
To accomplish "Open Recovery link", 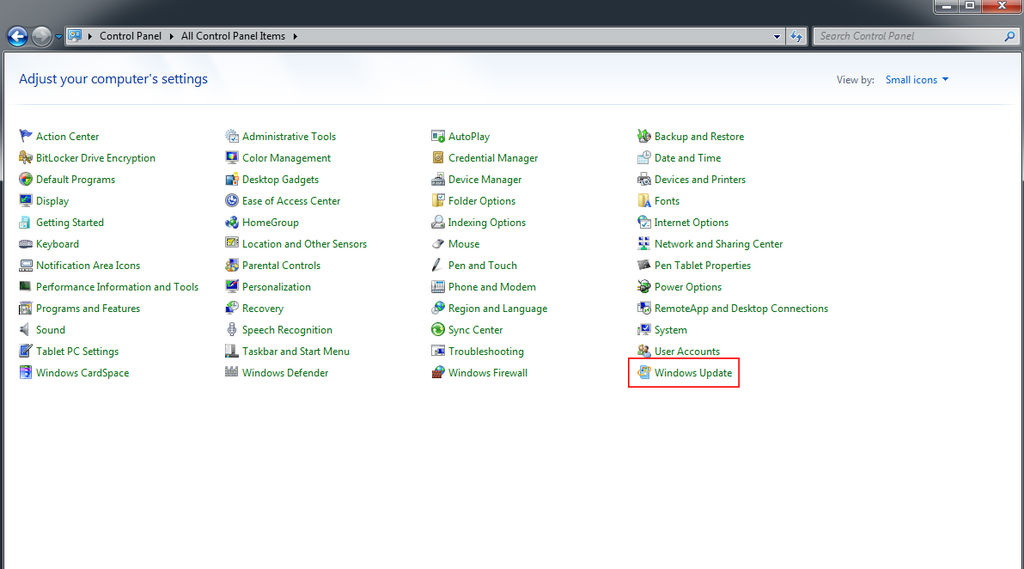I will tap(263, 308).
